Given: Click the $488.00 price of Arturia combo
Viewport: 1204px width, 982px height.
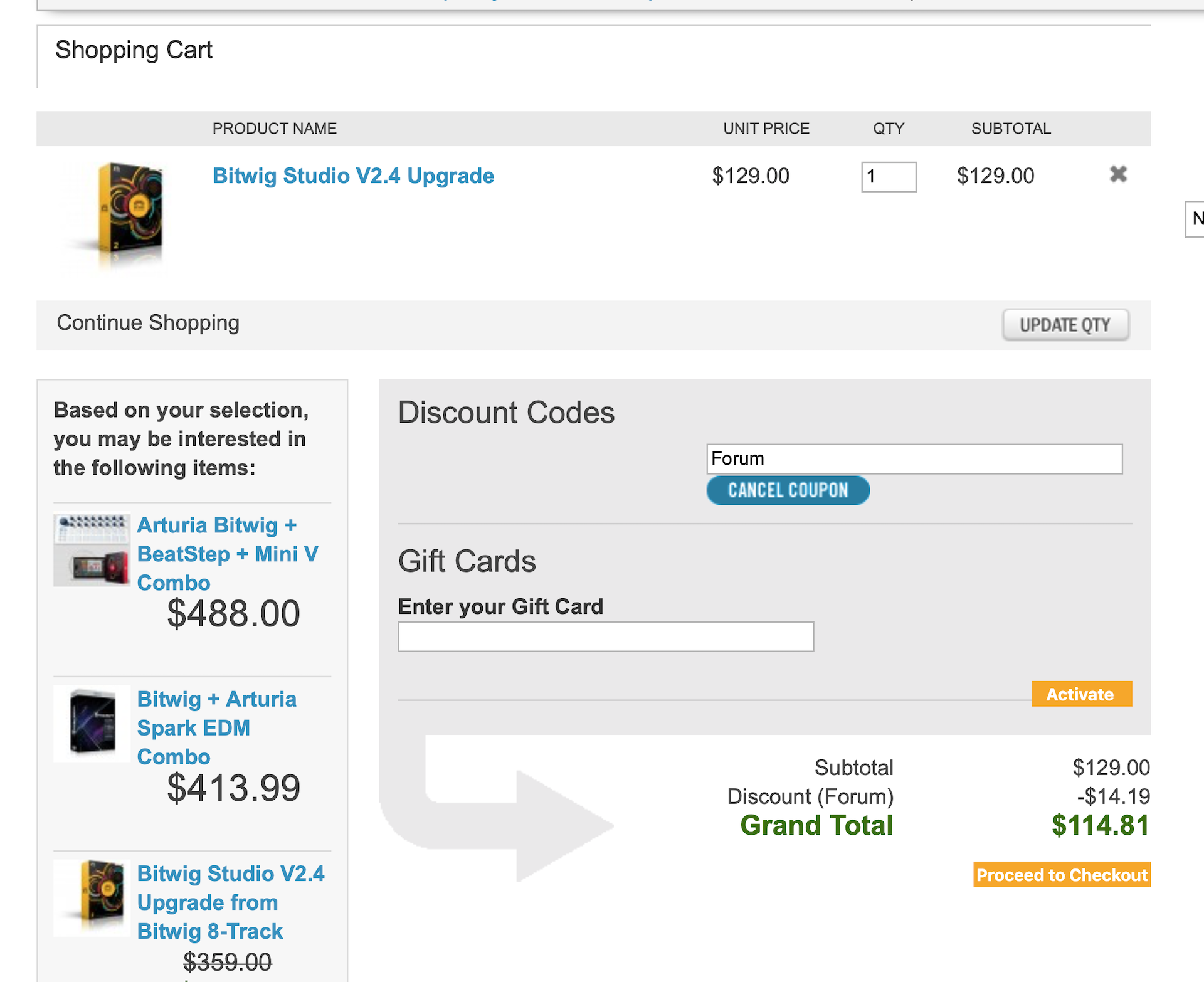Looking at the screenshot, I should click(233, 613).
